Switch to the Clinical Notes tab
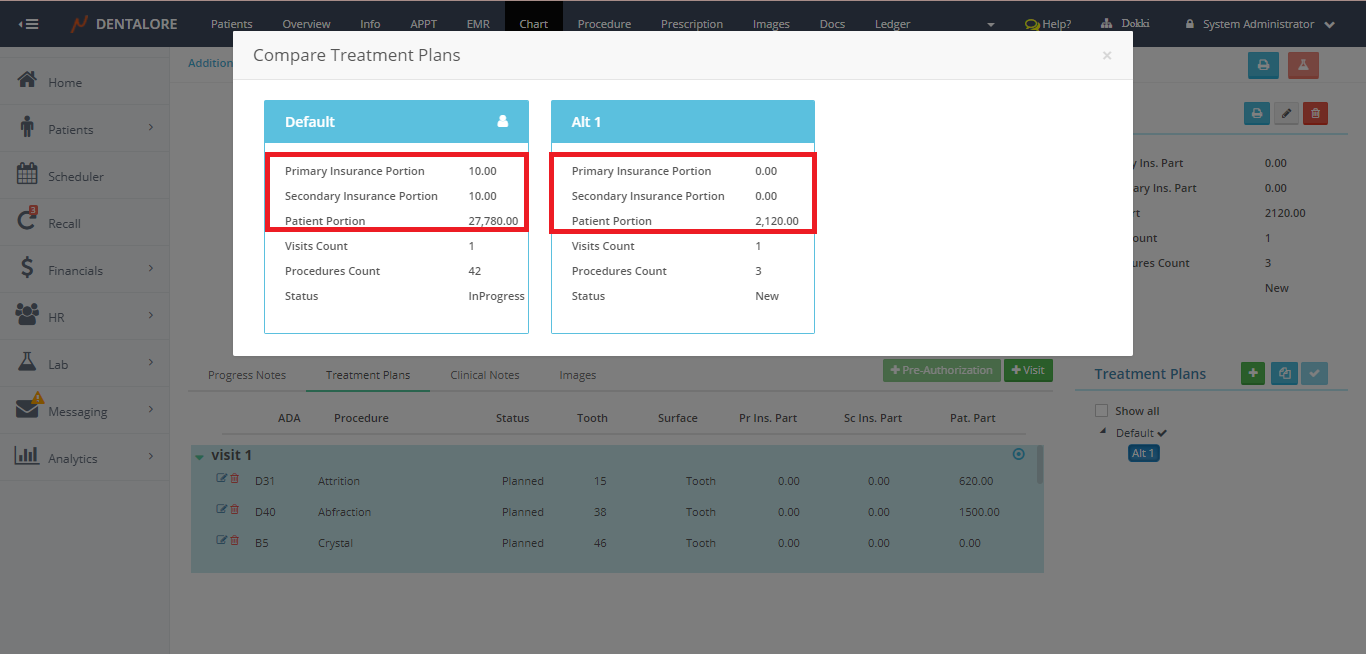1366x654 pixels. 484,375
